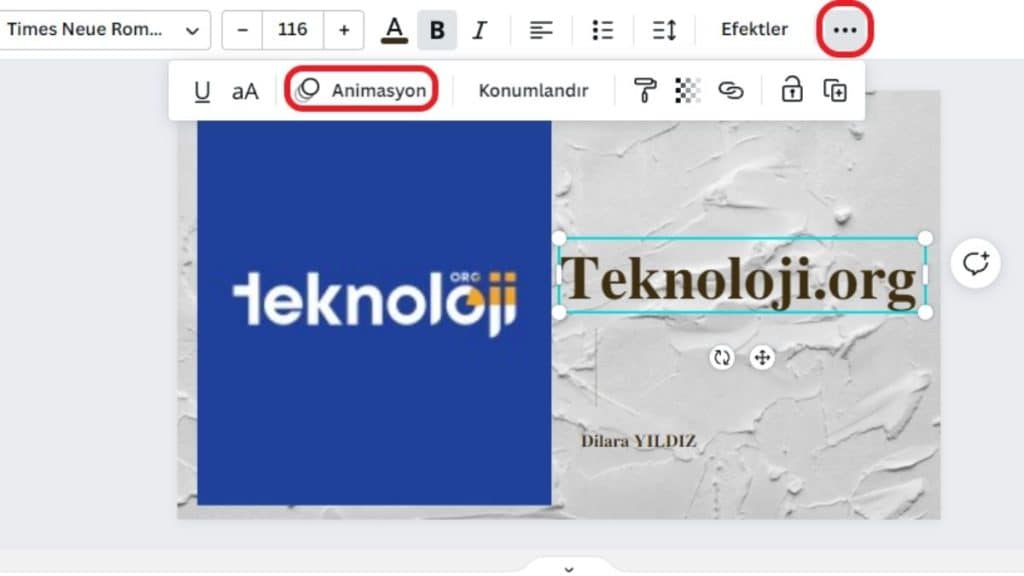
Task: Open line spacing options
Action: [x=664, y=30]
